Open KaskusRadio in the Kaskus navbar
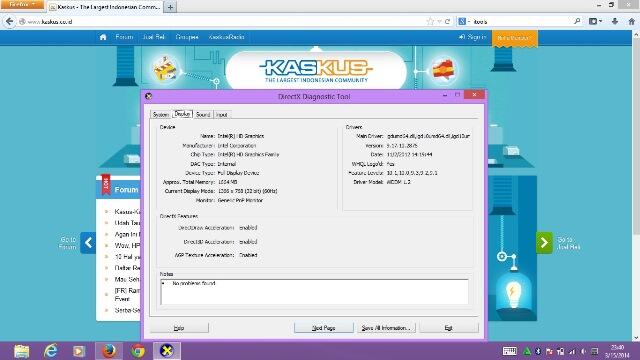 [x=227, y=37]
